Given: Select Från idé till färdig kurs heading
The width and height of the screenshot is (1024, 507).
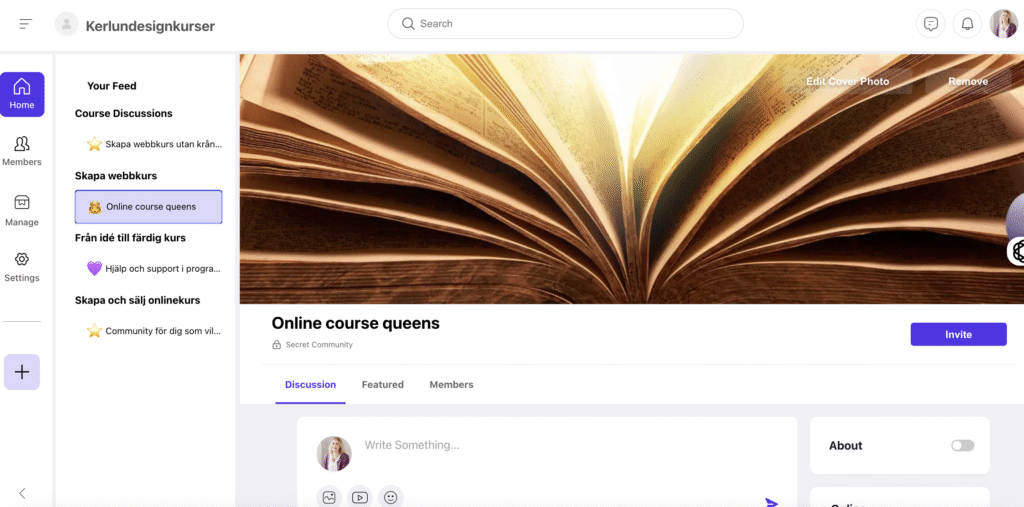Looking at the screenshot, I should click(x=130, y=238).
